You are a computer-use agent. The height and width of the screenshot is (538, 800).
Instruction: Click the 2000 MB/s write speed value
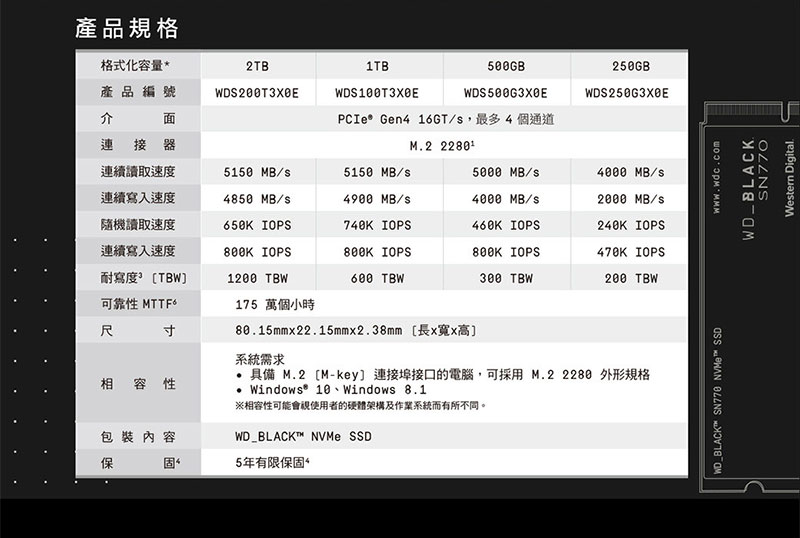(x=631, y=199)
